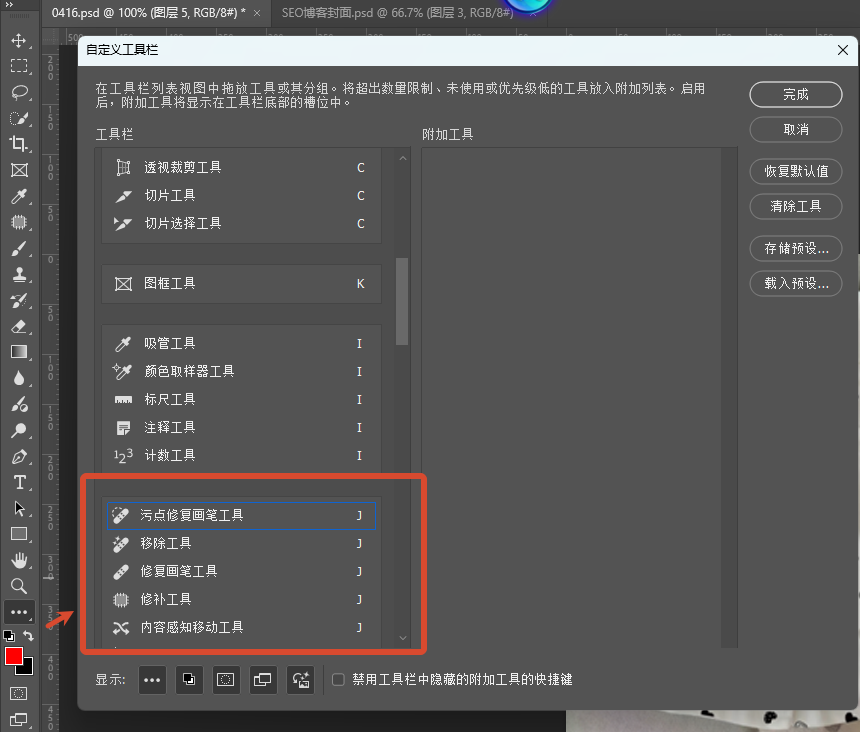Check 禁用工具栏中隐藏的附加工具的快捷键

click(338, 679)
